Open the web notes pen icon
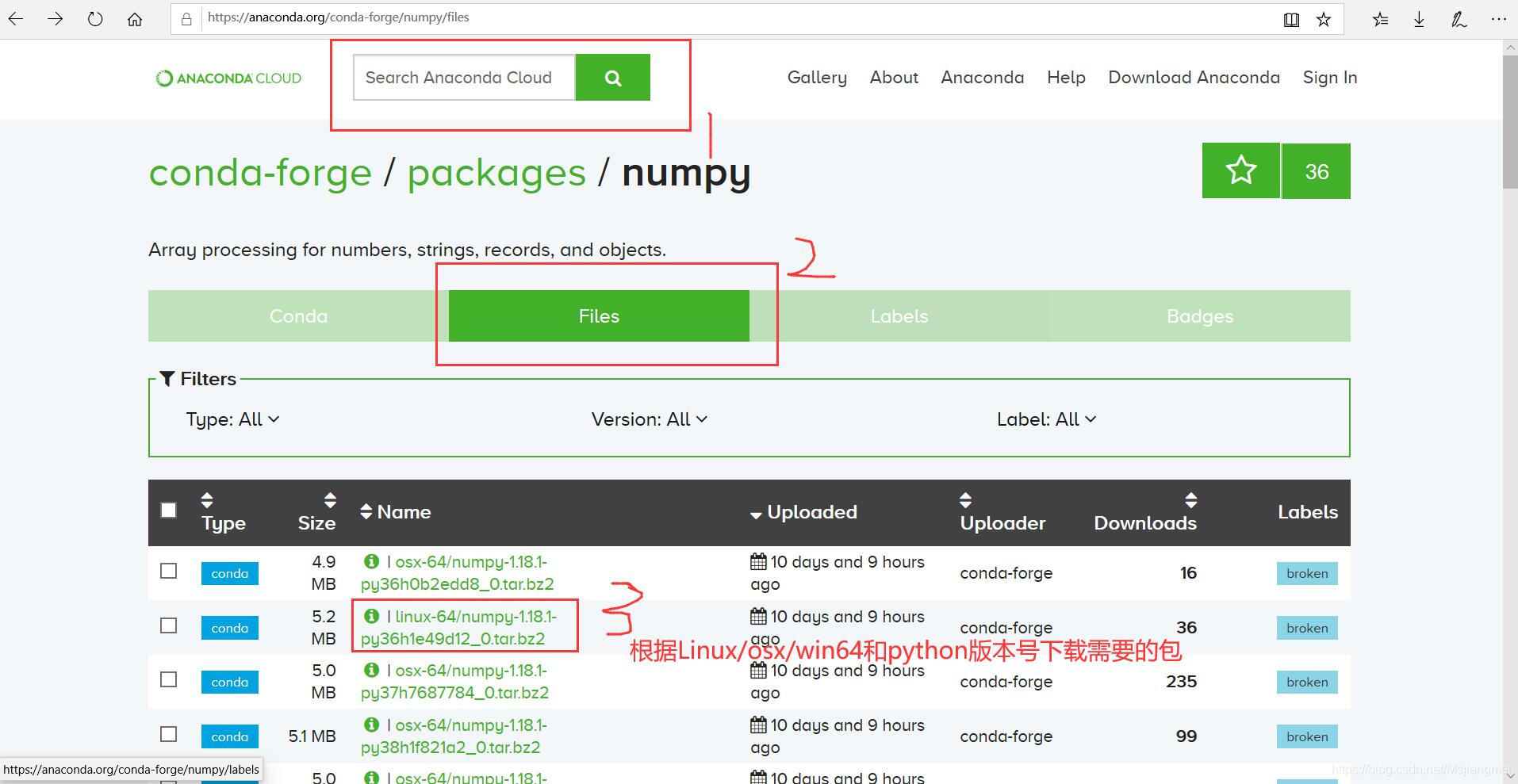This screenshot has height=784, width=1518. tap(1459, 19)
